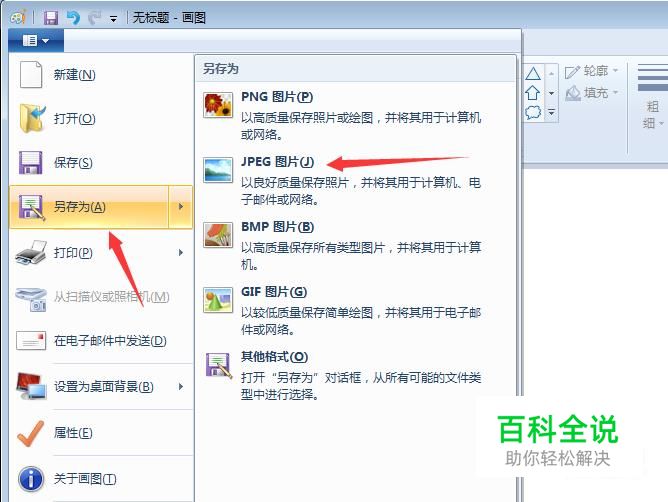This screenshot has width=668, height=502.
Task: Click the monitor icon for 设置为桌面背景(B)
Action: pos(31,386)
